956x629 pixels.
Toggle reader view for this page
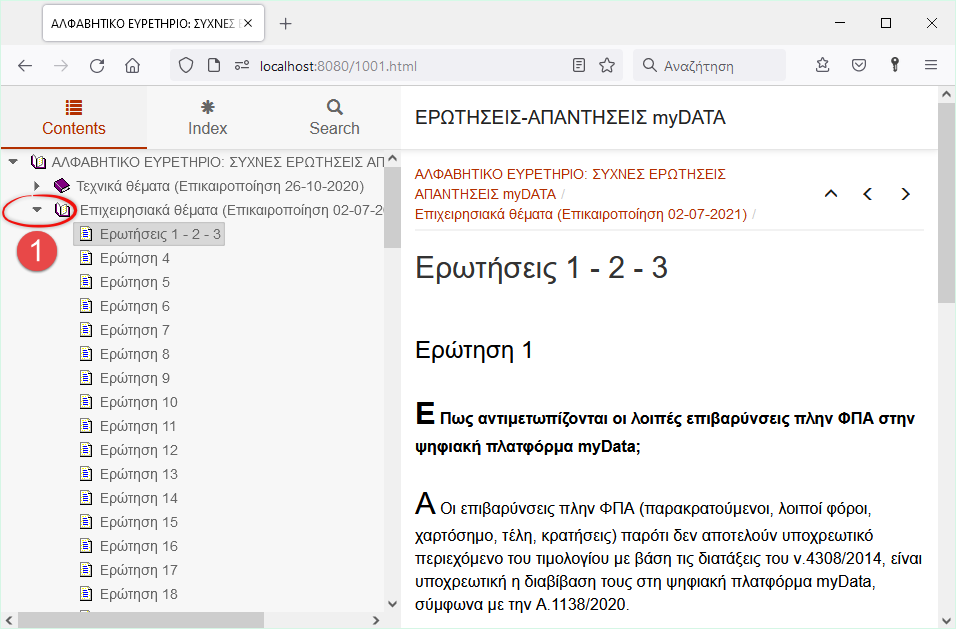coord(579,65)
